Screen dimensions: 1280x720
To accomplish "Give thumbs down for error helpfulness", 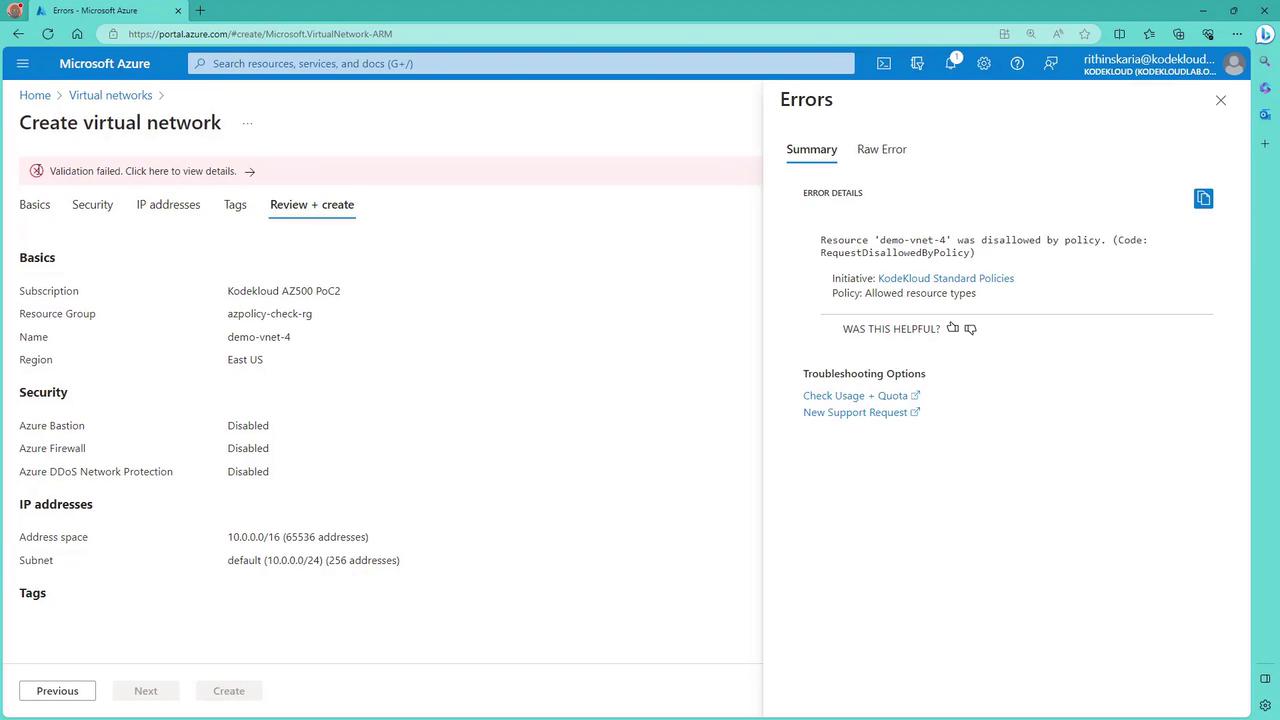I will click(x=970, y=329).
